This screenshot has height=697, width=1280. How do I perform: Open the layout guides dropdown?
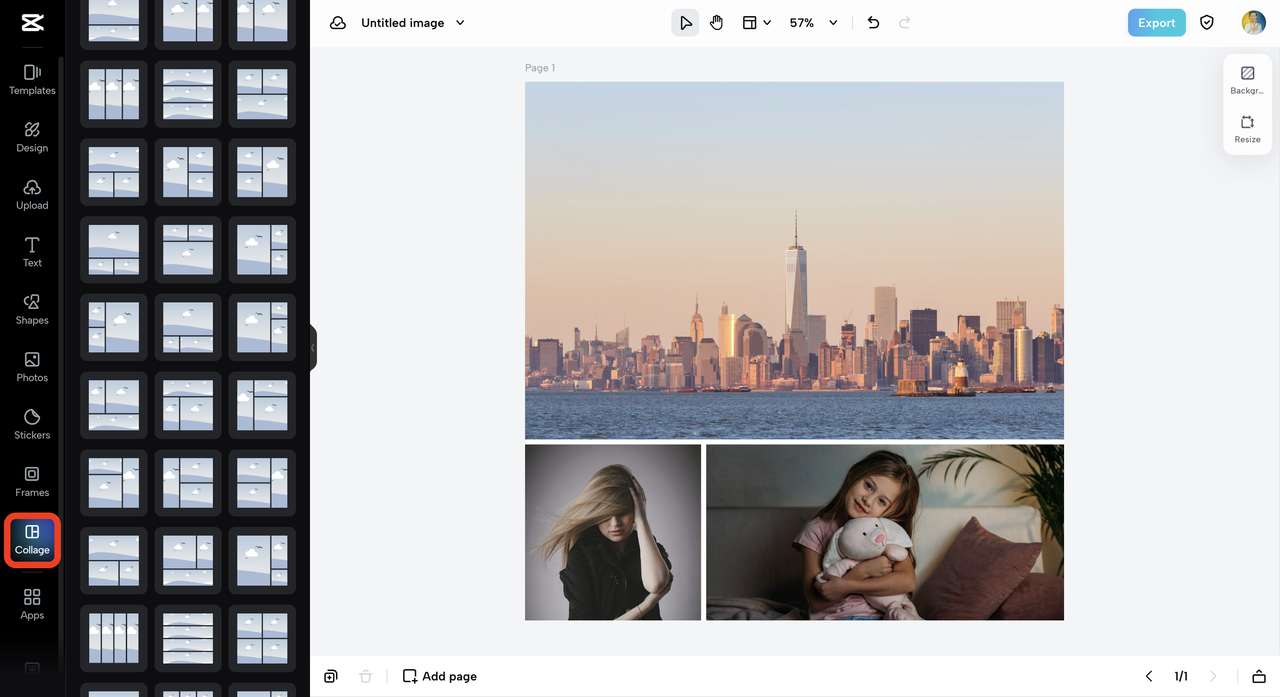click(x=756, y=23)
